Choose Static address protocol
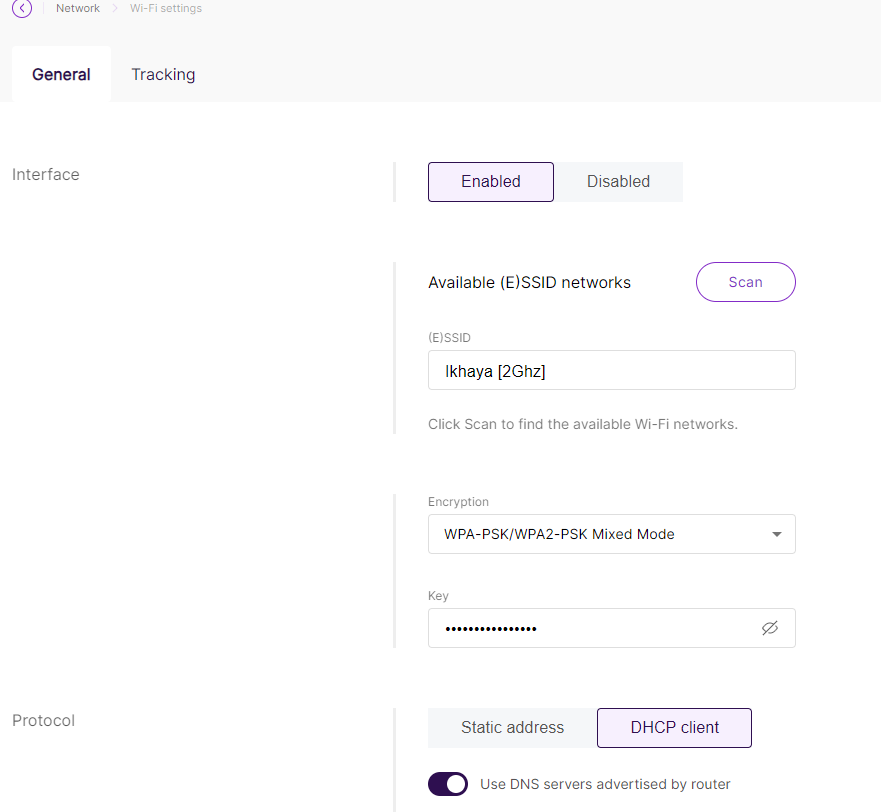 coord(512,728)
